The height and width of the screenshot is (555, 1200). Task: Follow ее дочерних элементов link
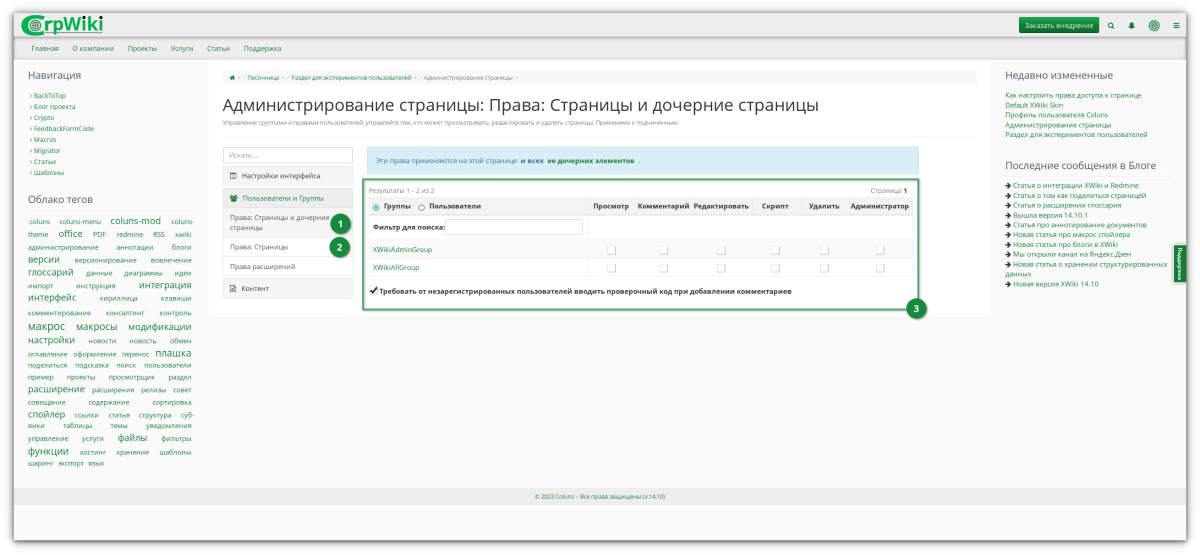590,160
